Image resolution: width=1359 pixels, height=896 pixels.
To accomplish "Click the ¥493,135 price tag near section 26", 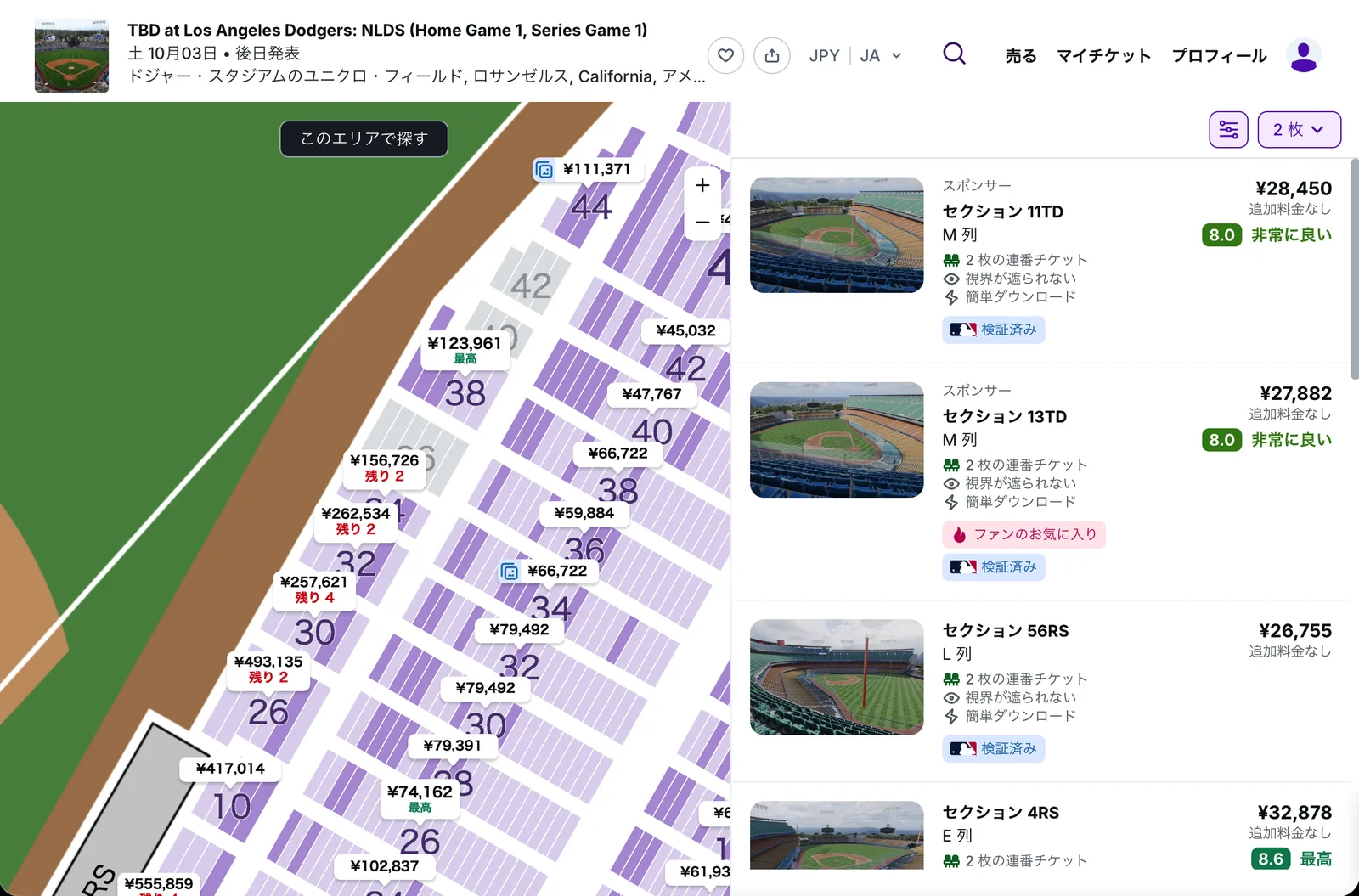I will click(268, 669).
